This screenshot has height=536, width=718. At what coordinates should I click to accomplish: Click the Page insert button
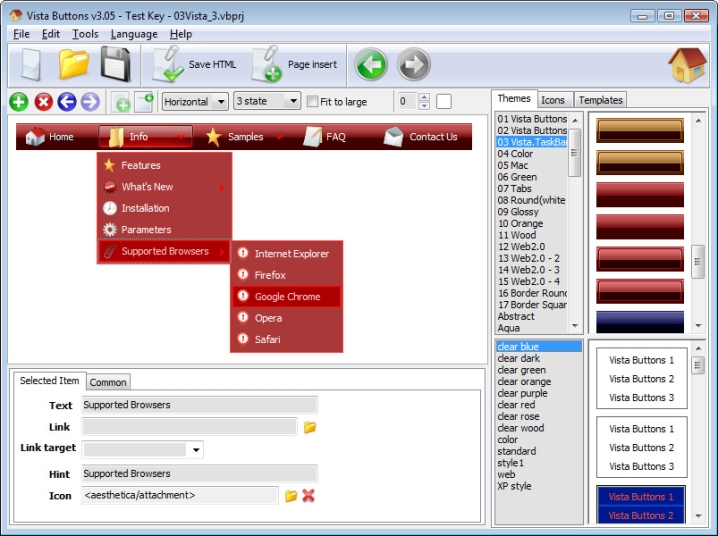coord(295,65)
